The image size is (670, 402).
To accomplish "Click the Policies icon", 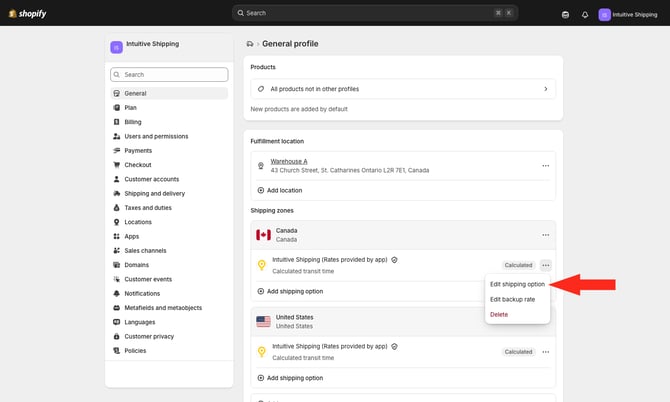I will point(116,351).
